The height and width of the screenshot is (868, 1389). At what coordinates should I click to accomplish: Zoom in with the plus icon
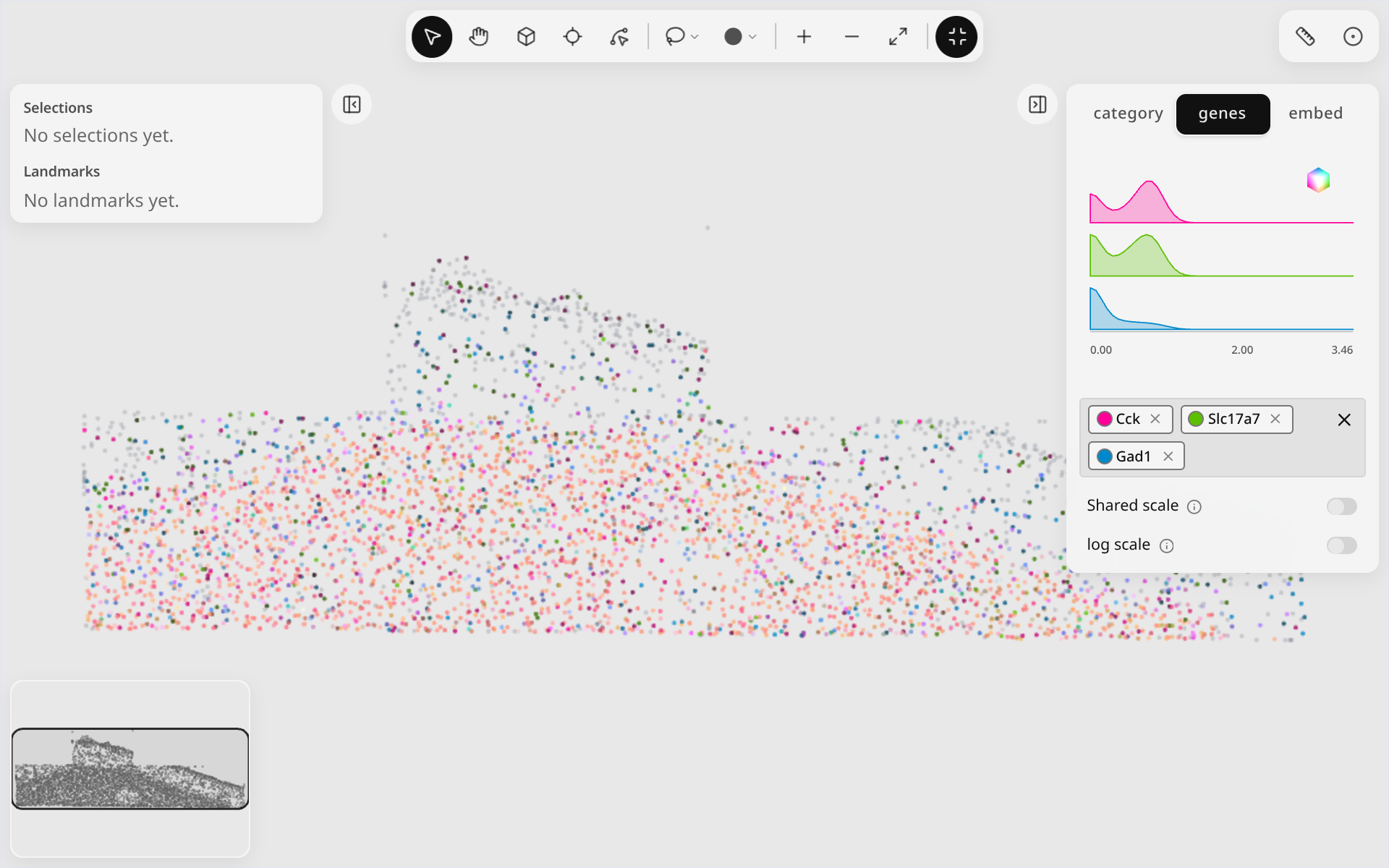(804, 37)
